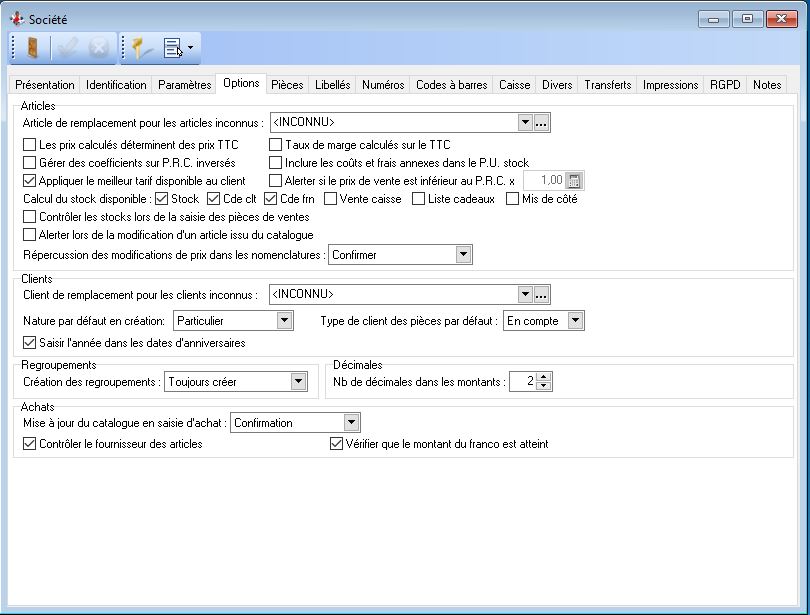The width and height of the screenshot is (810, 615).
Task: Open the 'Toujours créer' regroupements dropdown
Action: [x=298, y=381]
